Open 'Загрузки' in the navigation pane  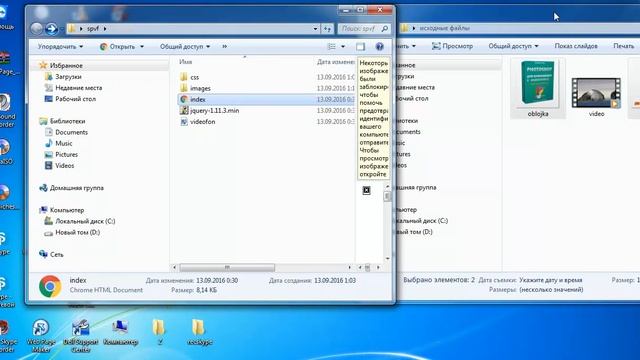pyautogui.click(x=68, y=77)
